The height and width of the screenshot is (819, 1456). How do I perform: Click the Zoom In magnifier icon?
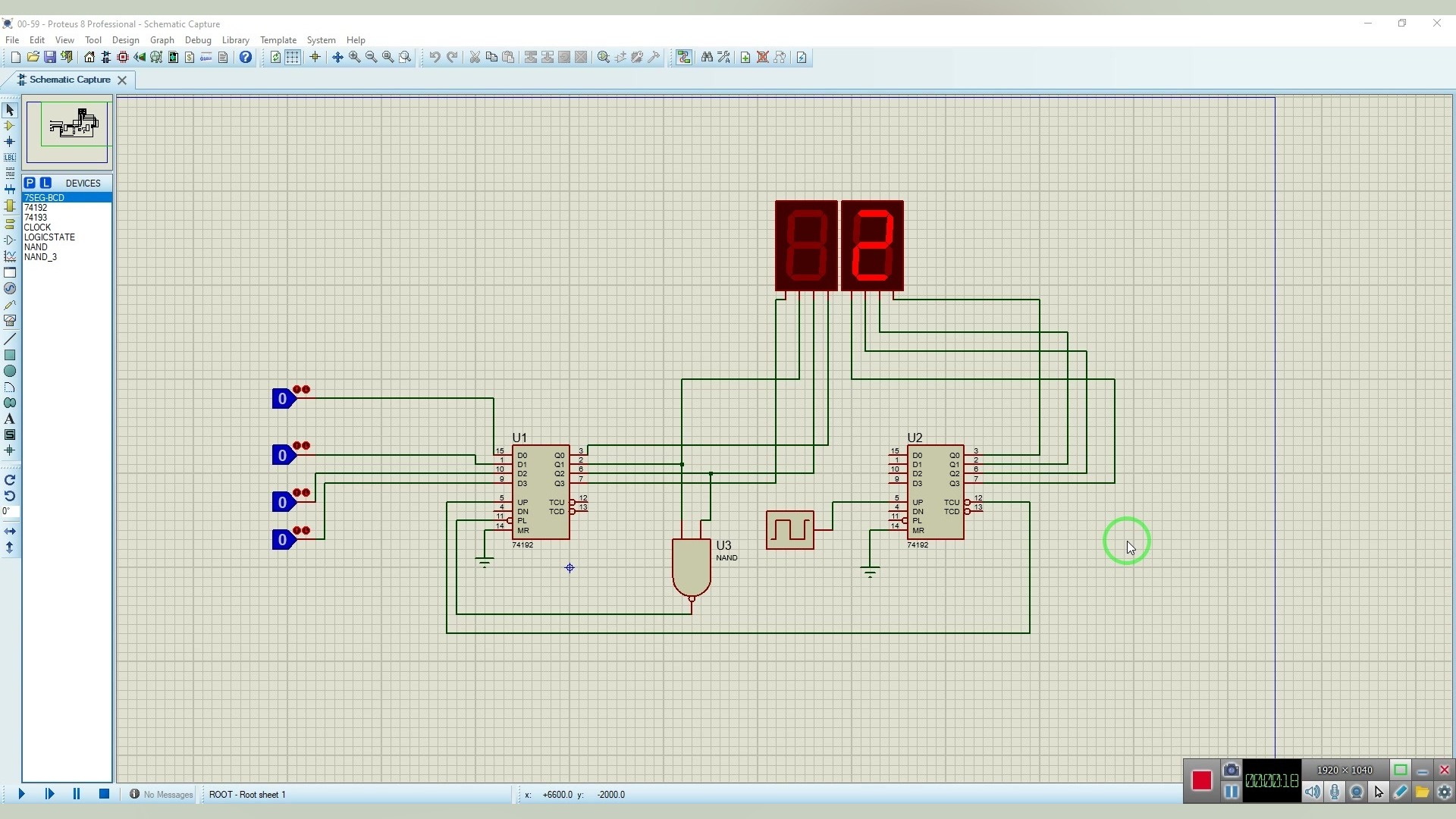pyautogui.click(x=354, y=58)
